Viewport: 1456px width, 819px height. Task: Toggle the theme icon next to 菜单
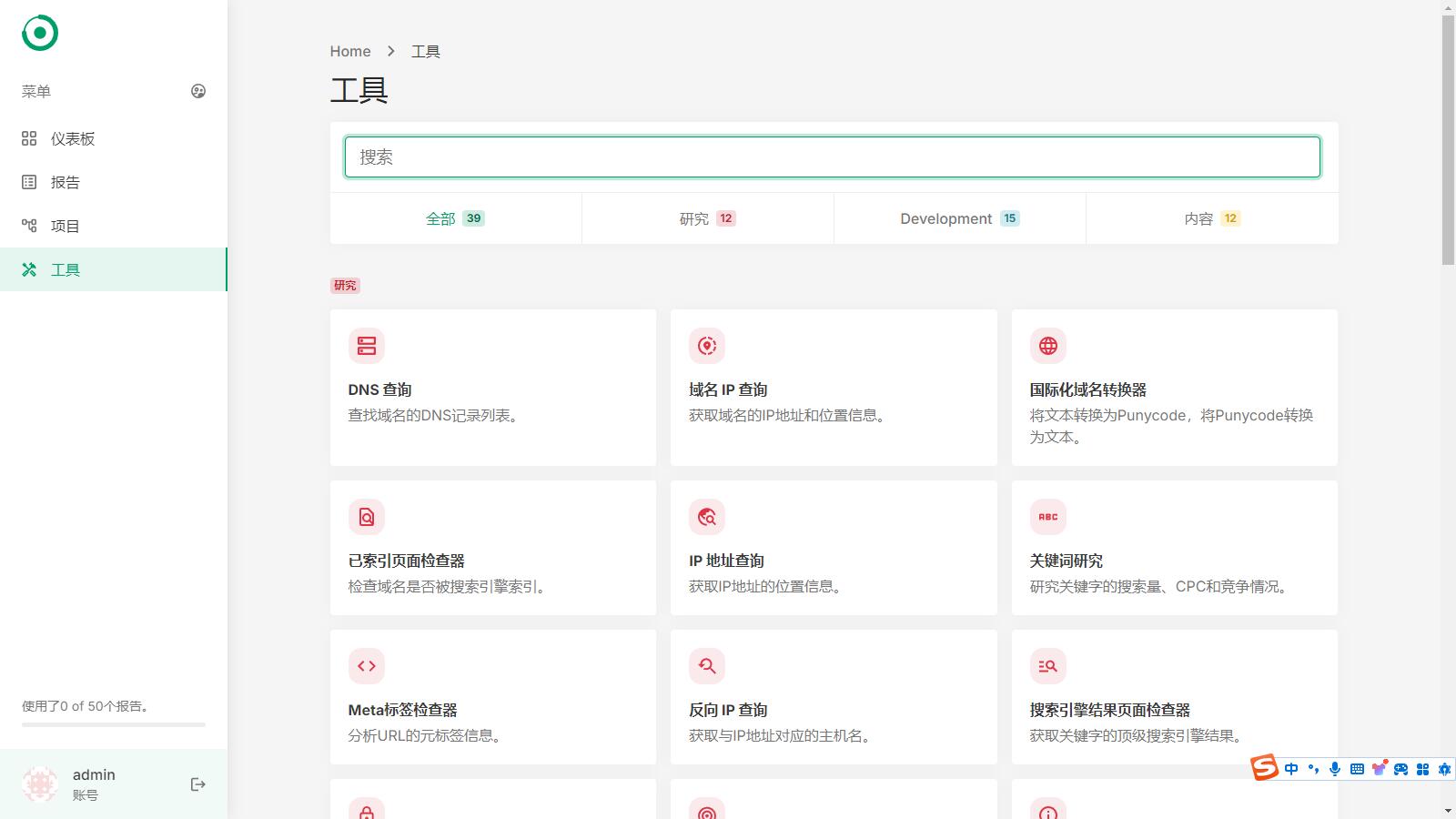tap(198, 91)
